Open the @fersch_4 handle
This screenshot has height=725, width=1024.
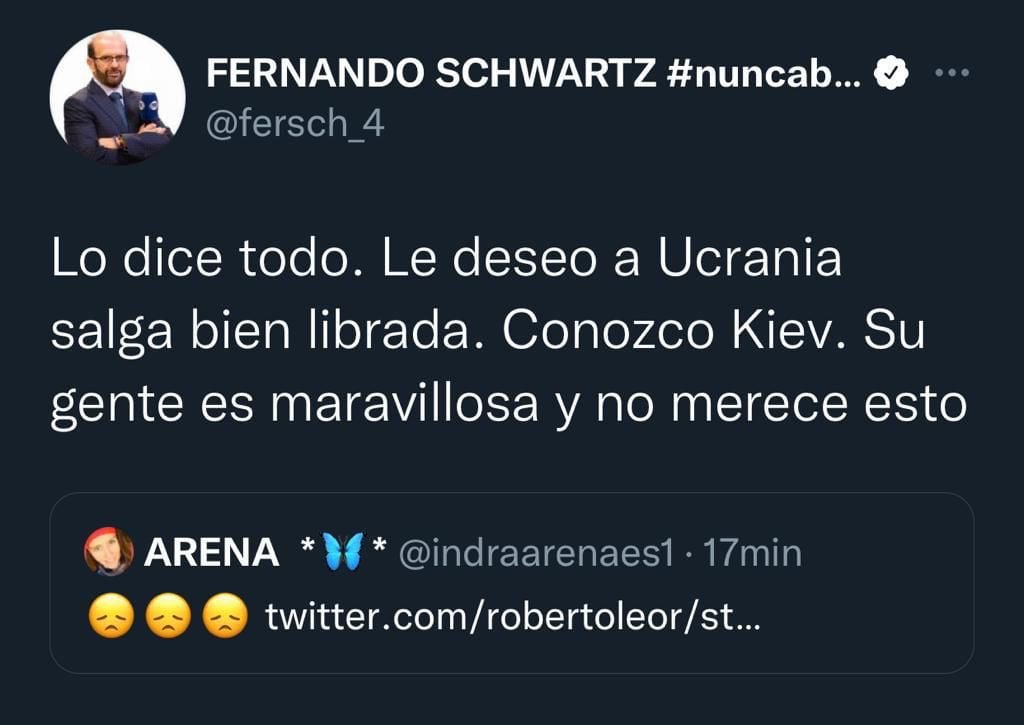[295, 123]
